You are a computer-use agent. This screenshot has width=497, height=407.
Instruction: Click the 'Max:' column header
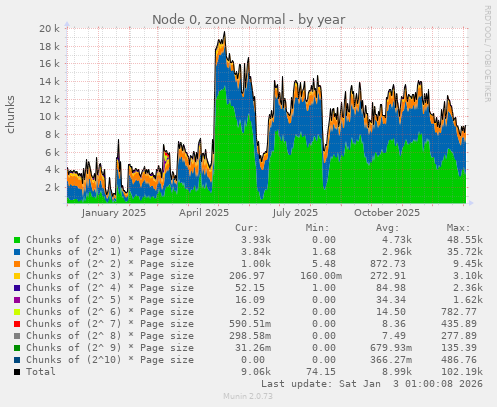tap(458, 228)
